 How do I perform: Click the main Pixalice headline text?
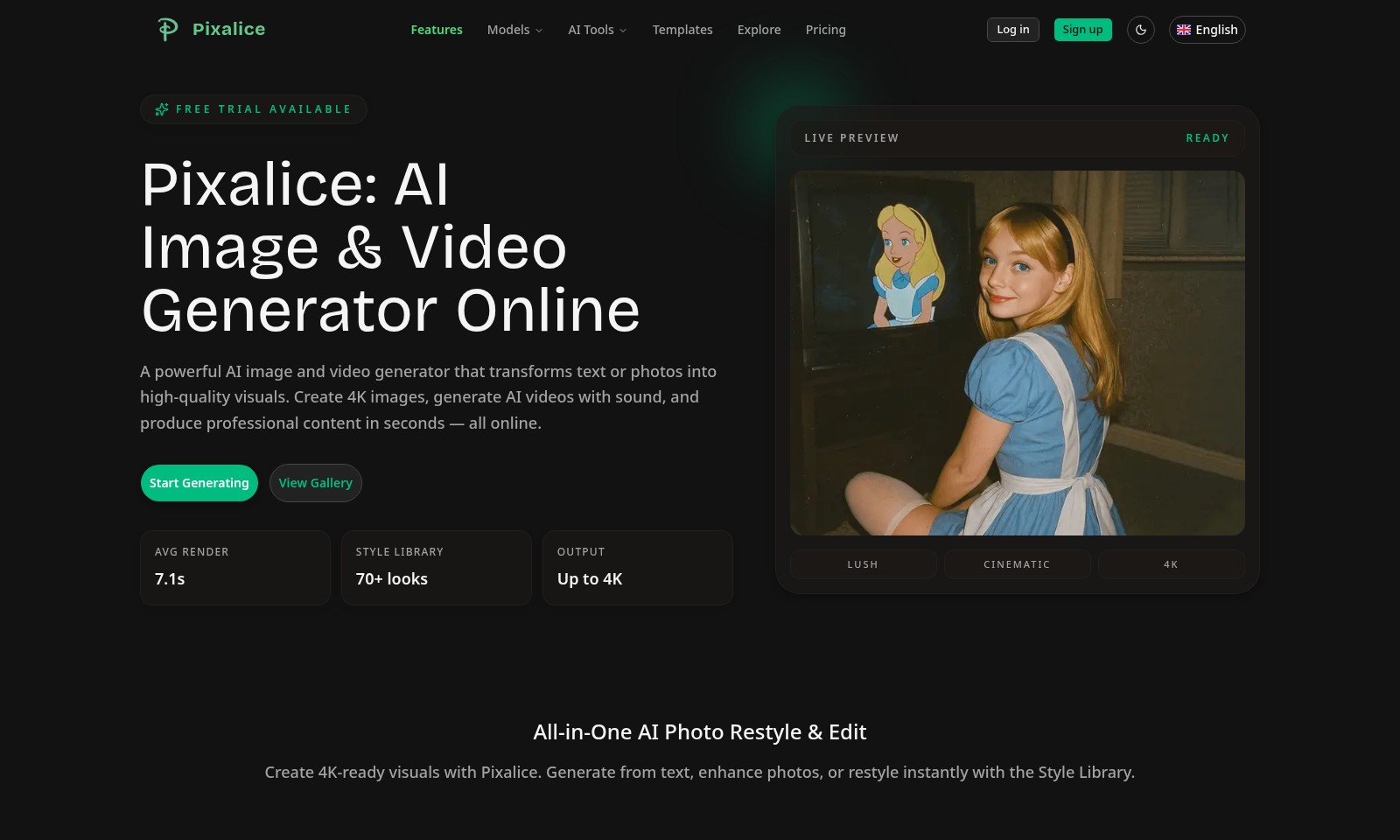click(x=391, y=248)
